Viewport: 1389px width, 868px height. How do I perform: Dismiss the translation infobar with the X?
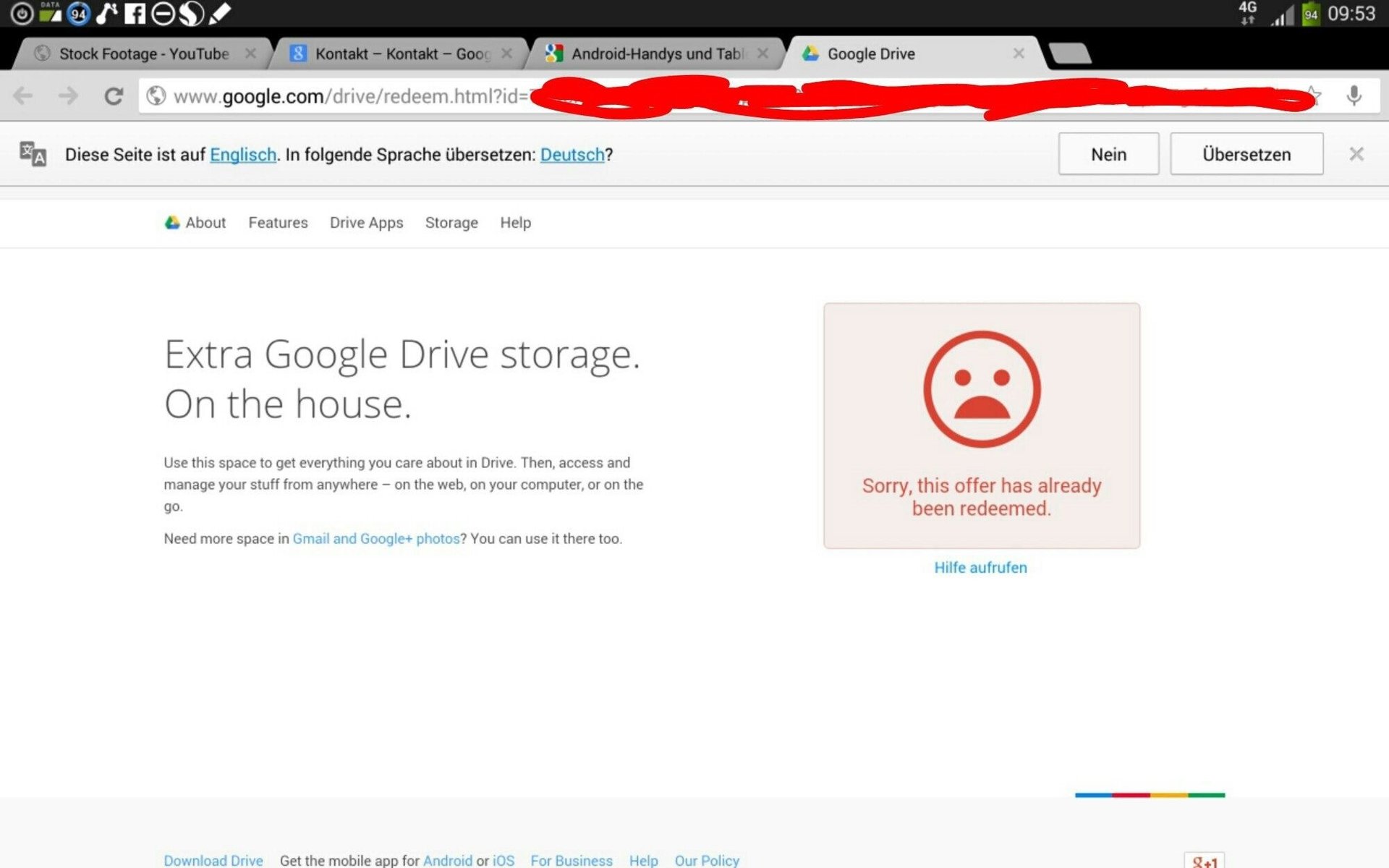(1356, 153)
